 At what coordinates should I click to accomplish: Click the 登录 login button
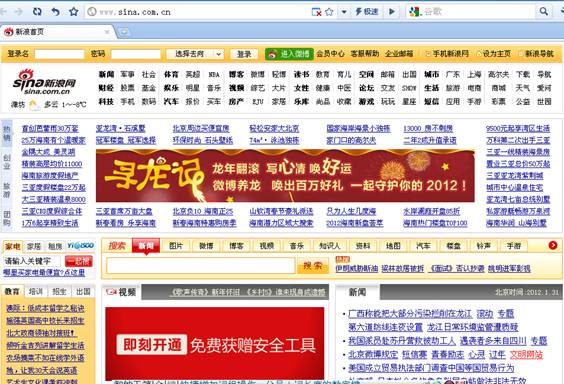(x=244, y=54)
